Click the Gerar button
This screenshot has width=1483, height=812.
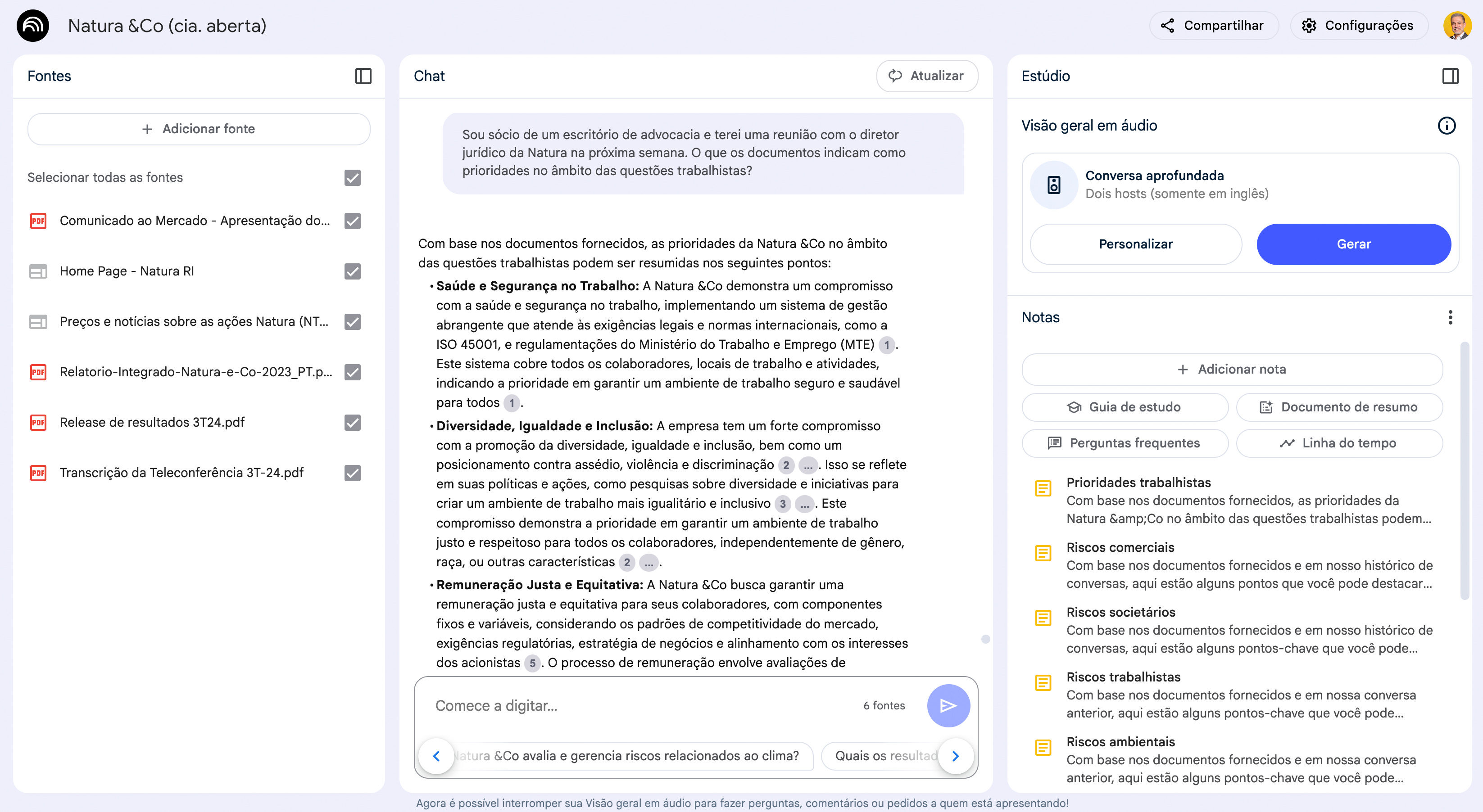tap(1353, 244)
